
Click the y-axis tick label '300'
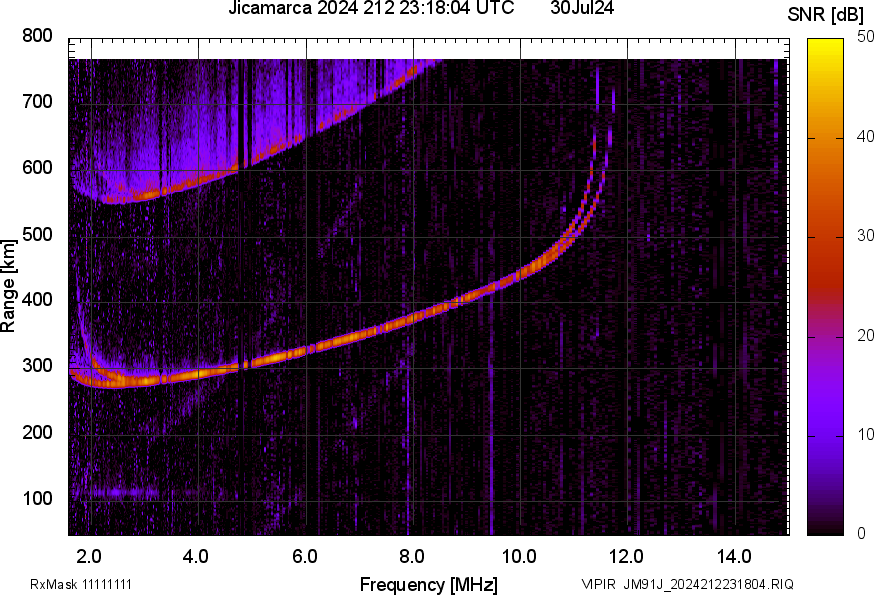(37, 366)
